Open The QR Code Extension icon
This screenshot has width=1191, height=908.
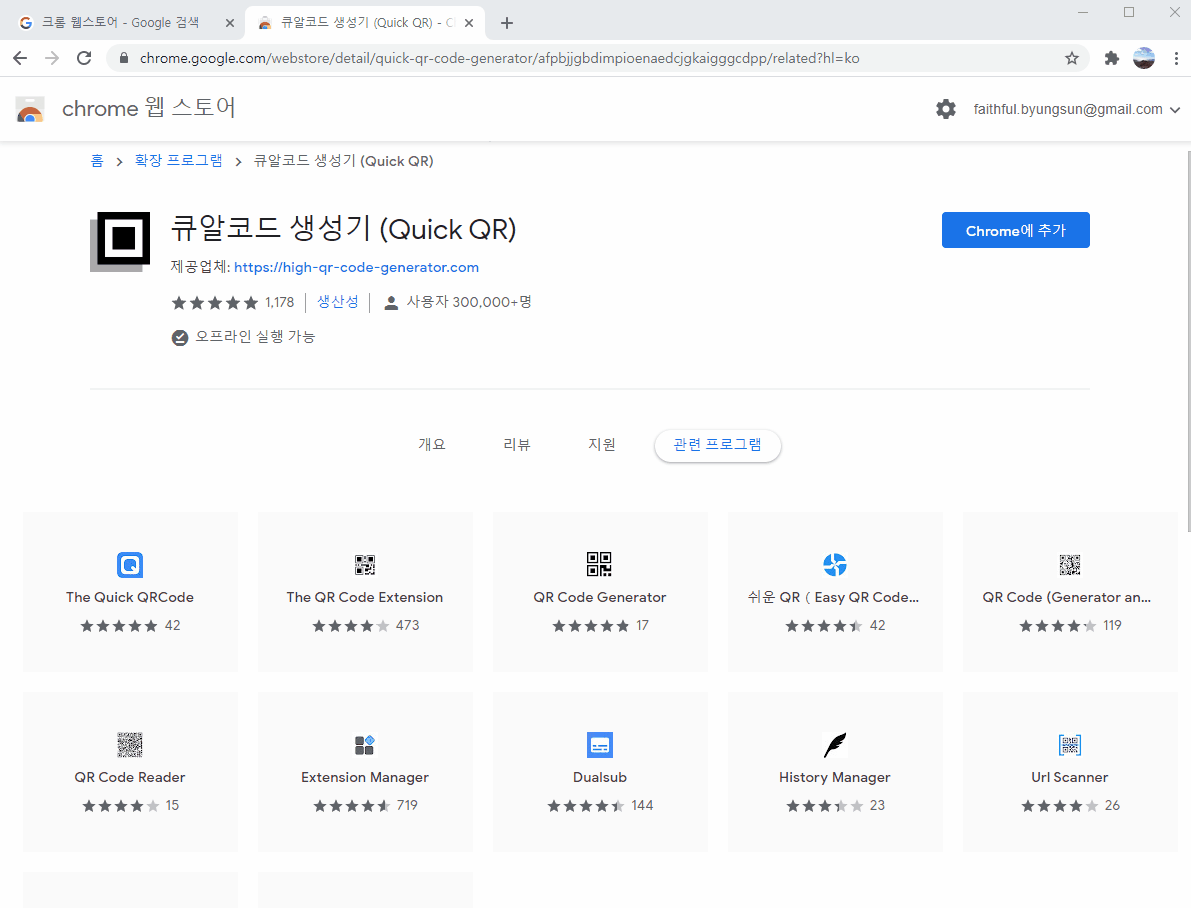click(365, 565)
